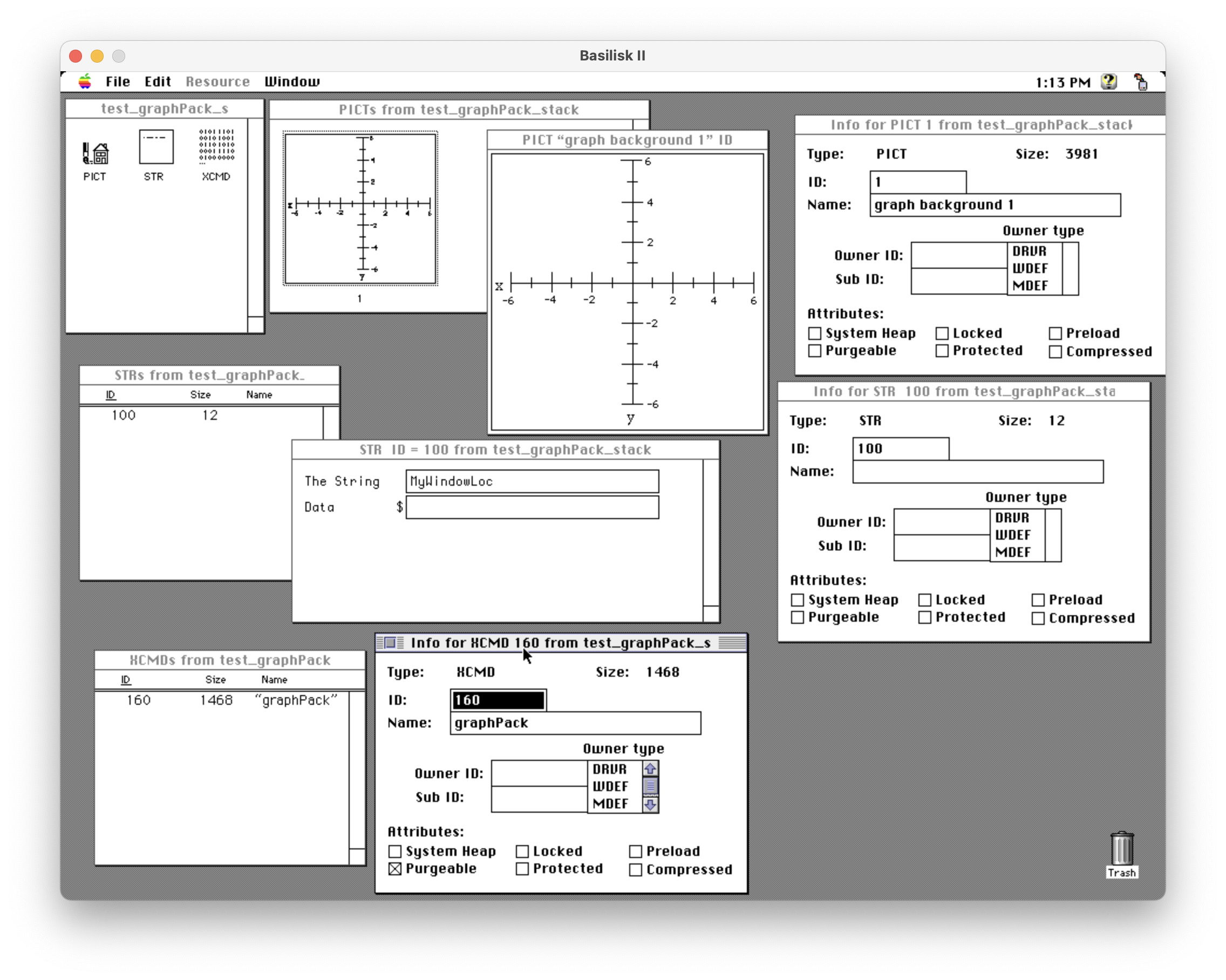
Task: Open the Window menu
Action: [292, 82]
